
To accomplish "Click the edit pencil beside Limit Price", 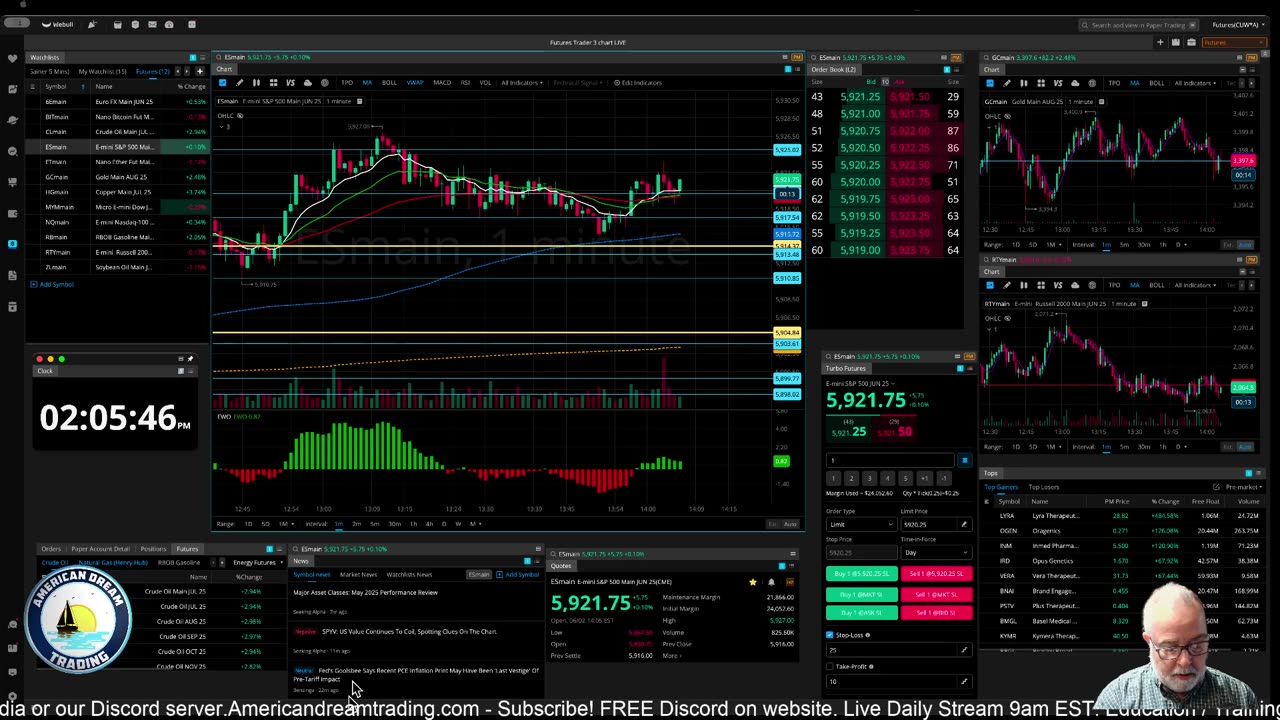I will pos(964,524).
